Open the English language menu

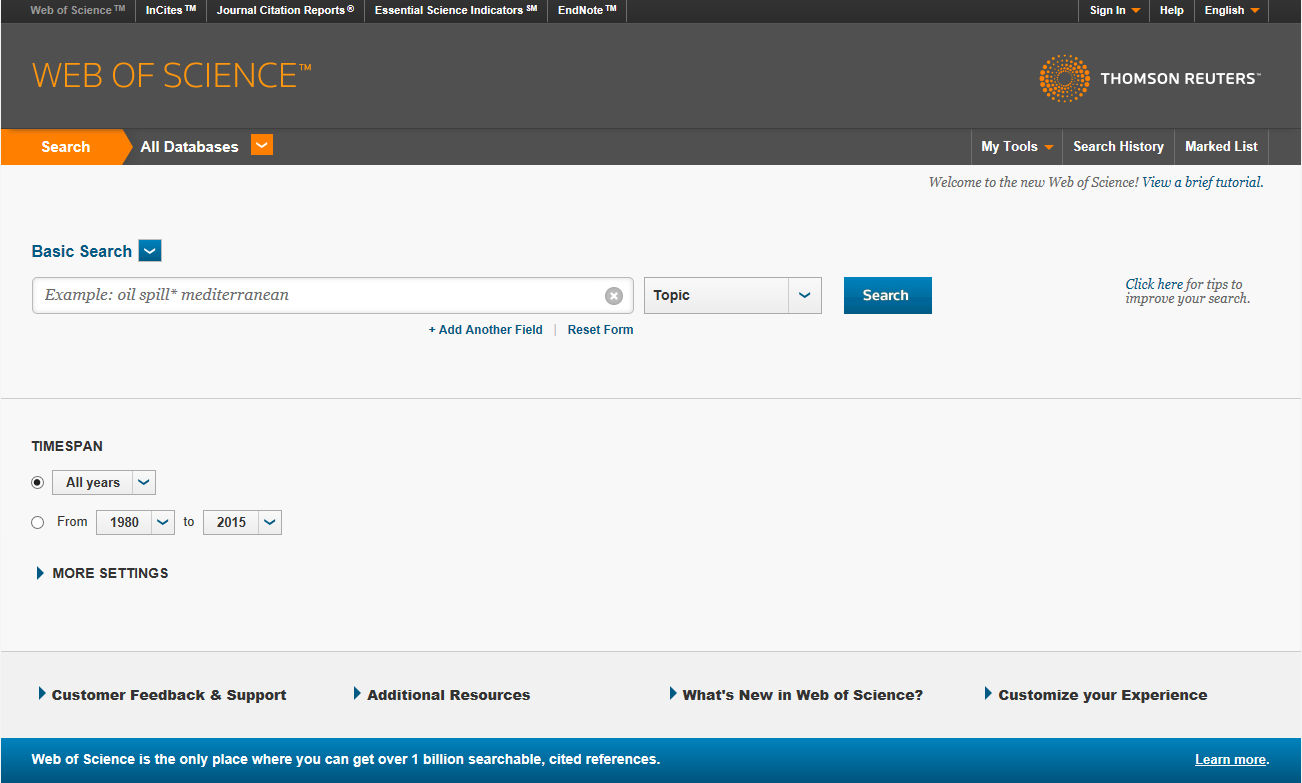click(x=1231, y=10)
